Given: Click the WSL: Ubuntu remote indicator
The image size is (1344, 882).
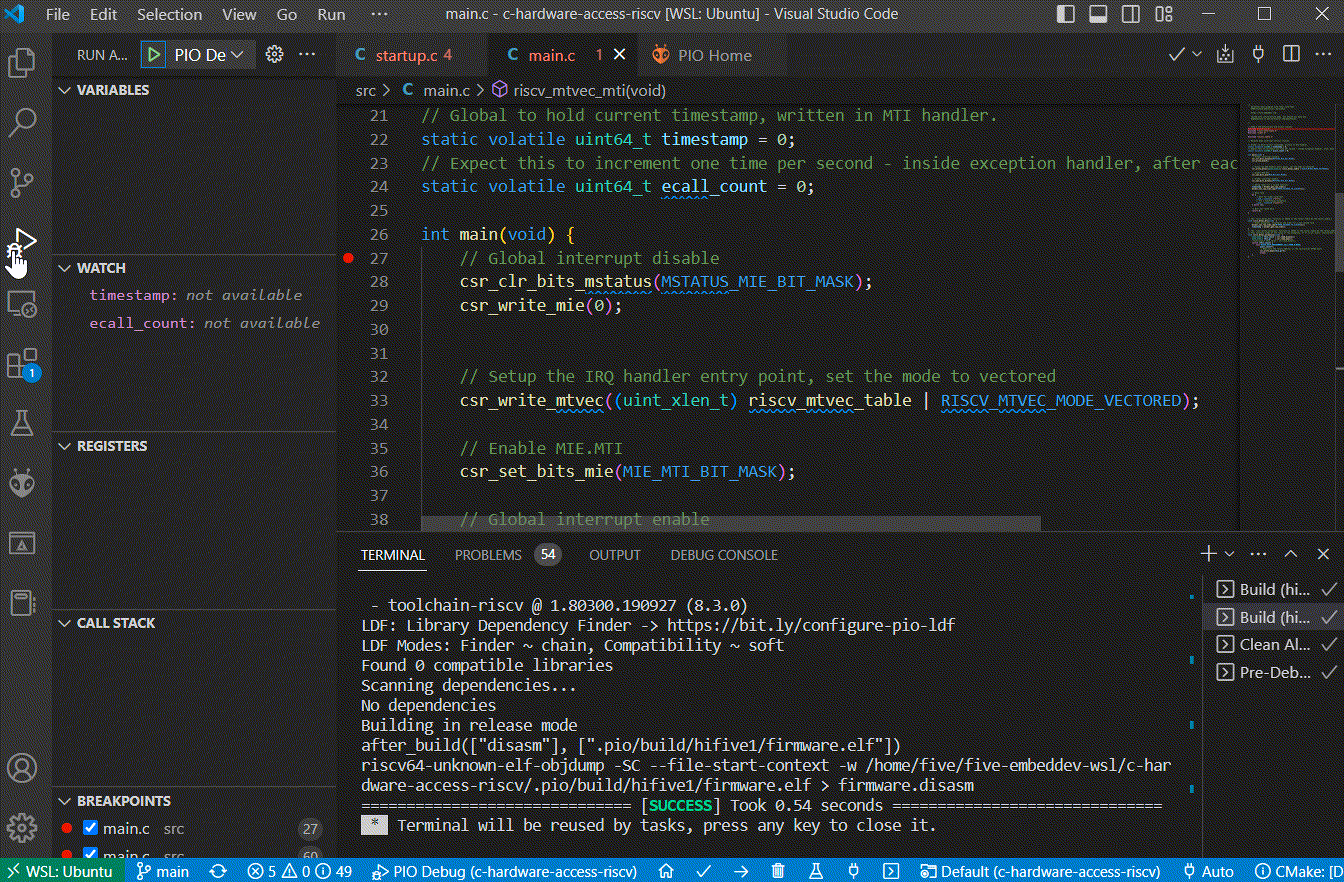Looking at the screenshot, I should click(60, 871).
